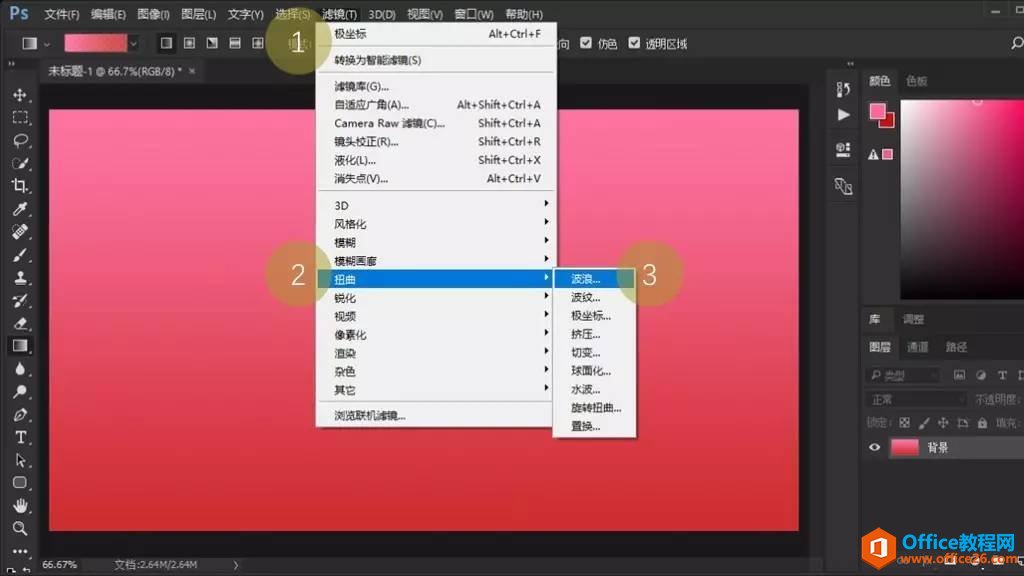
Task: Disable the 透明区域 checkbox
Action: pos(634,43)
